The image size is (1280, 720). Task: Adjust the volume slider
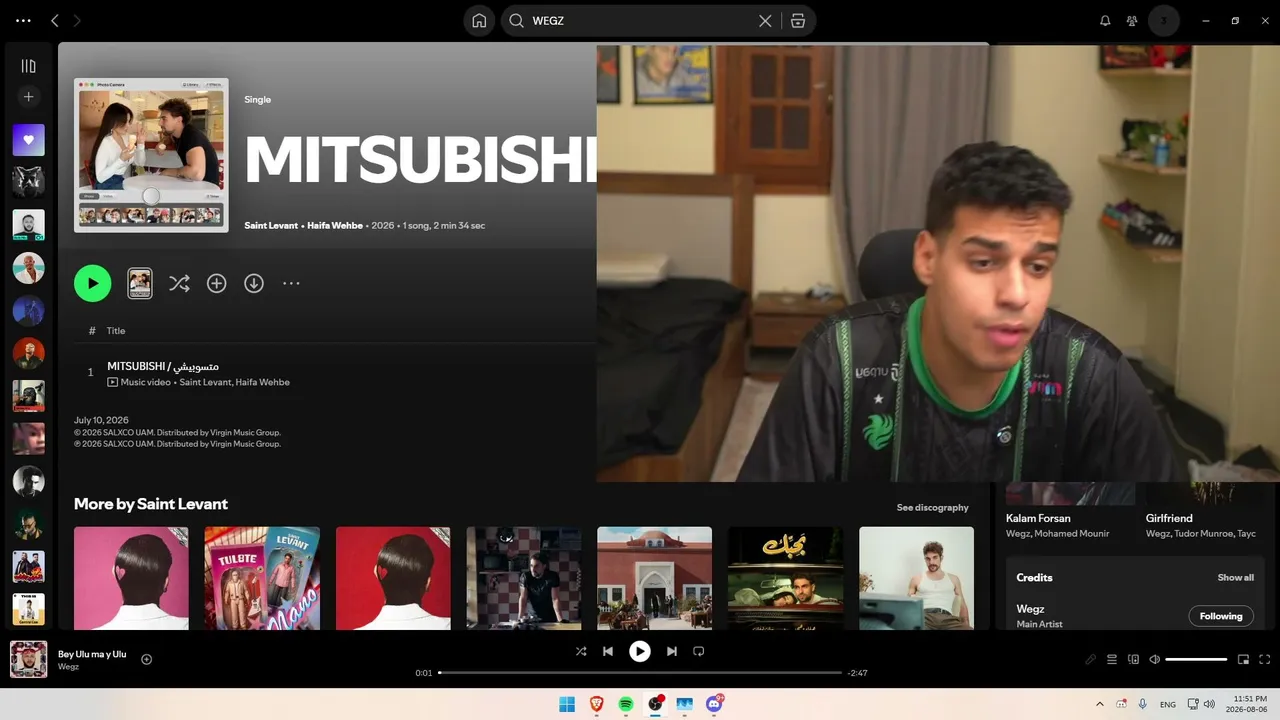(x=1196, y=659)
